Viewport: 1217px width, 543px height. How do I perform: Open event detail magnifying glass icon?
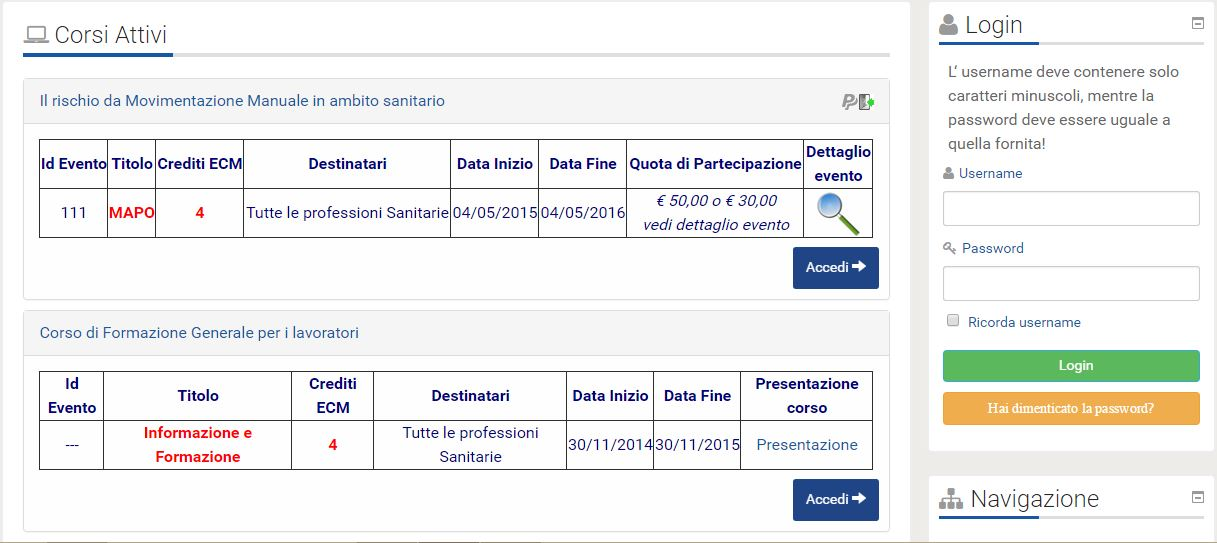[838, 213]
